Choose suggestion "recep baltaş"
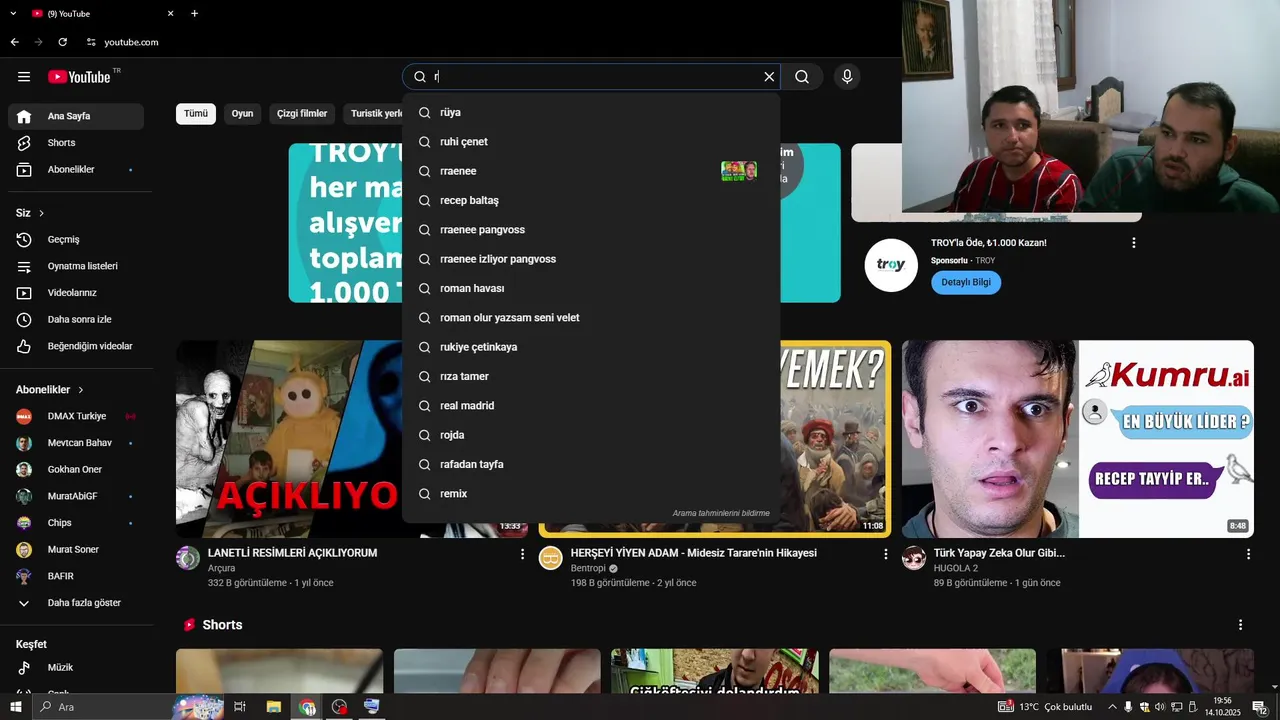The image size is (1280, 720). pos(591,201)
